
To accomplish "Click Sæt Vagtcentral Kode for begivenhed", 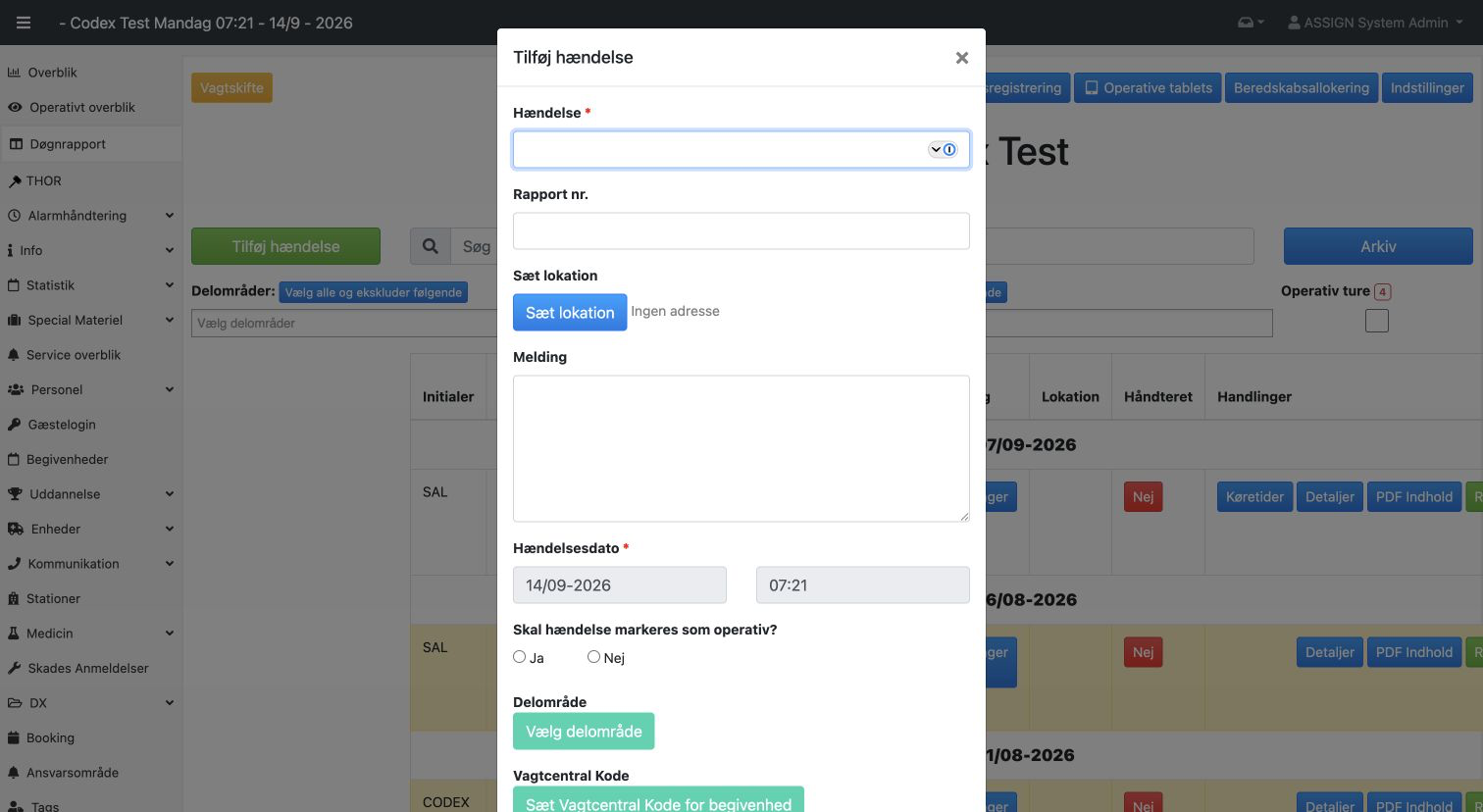I will point(658,800).
